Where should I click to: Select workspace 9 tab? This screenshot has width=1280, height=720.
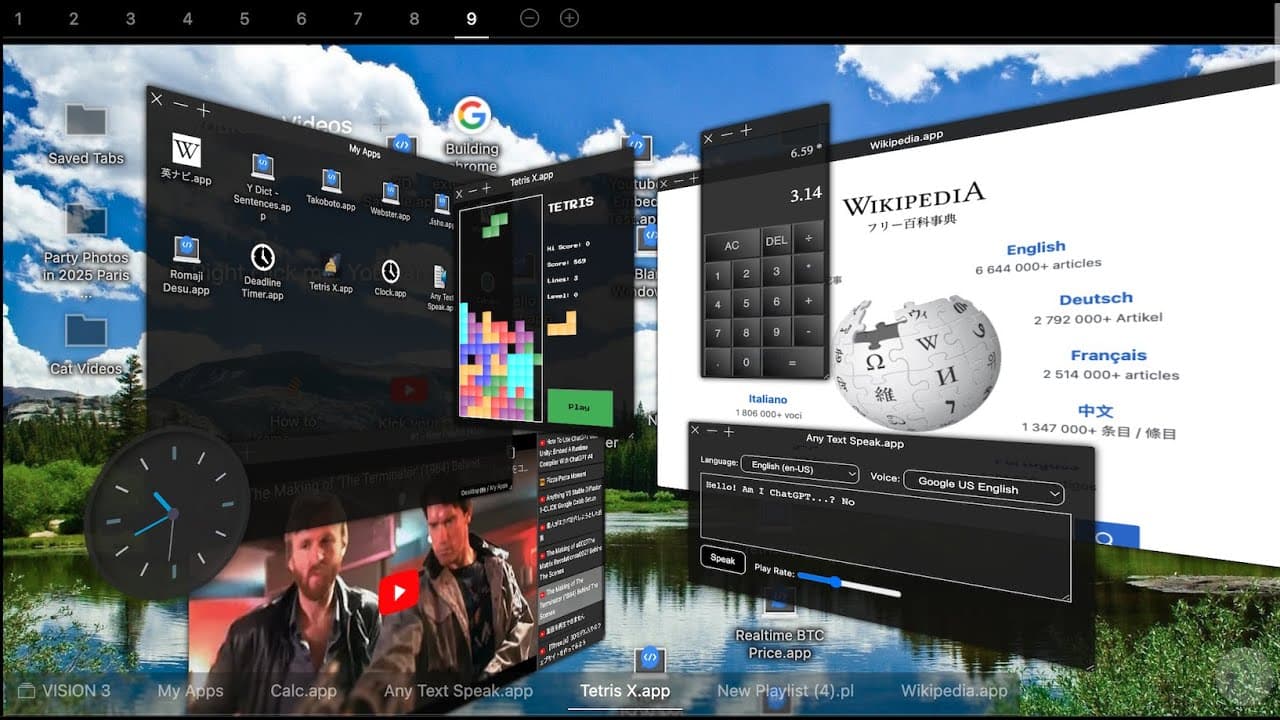tap(471, 18)
